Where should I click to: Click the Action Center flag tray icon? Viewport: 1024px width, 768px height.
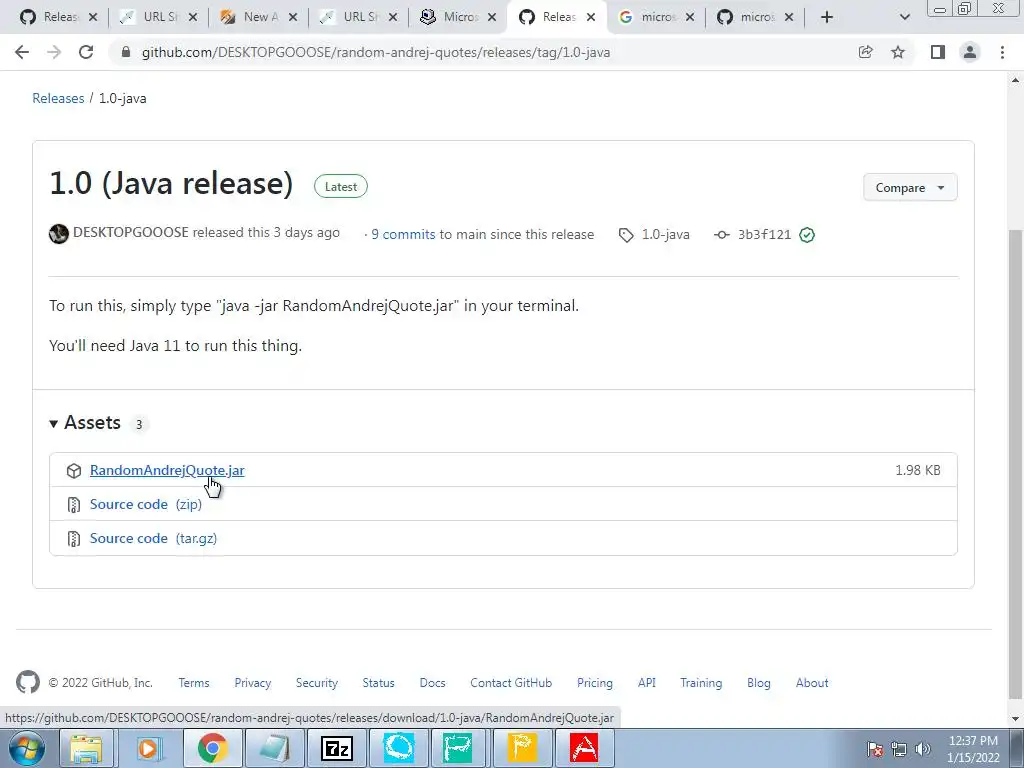pos(875,749)
